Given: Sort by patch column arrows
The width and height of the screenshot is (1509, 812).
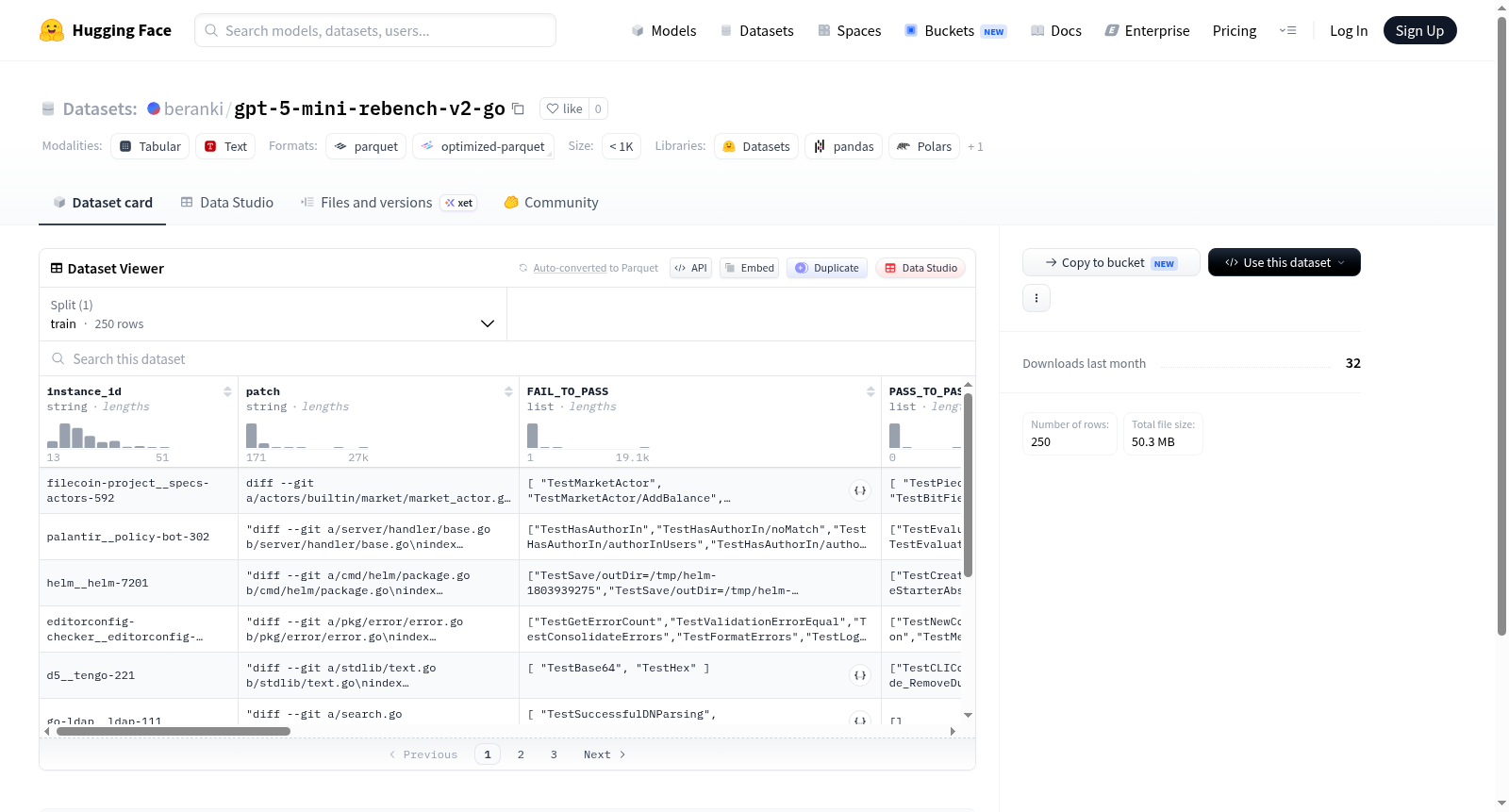Looking at the screenshot, I should pos(508,391).
